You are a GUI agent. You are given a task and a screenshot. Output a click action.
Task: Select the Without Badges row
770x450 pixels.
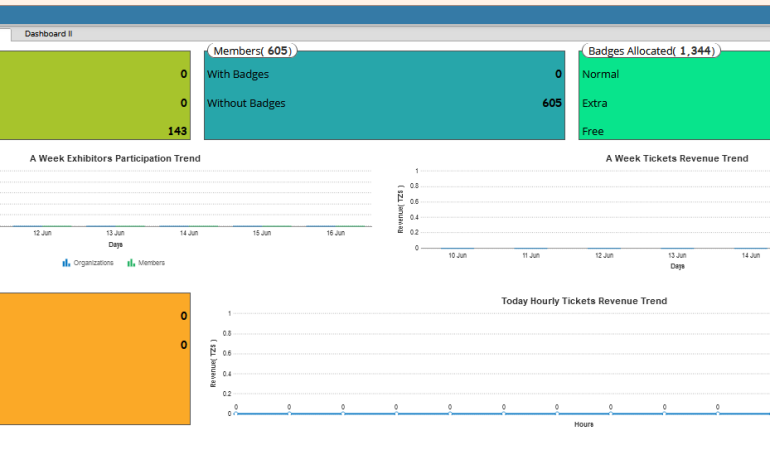point(246,103)
